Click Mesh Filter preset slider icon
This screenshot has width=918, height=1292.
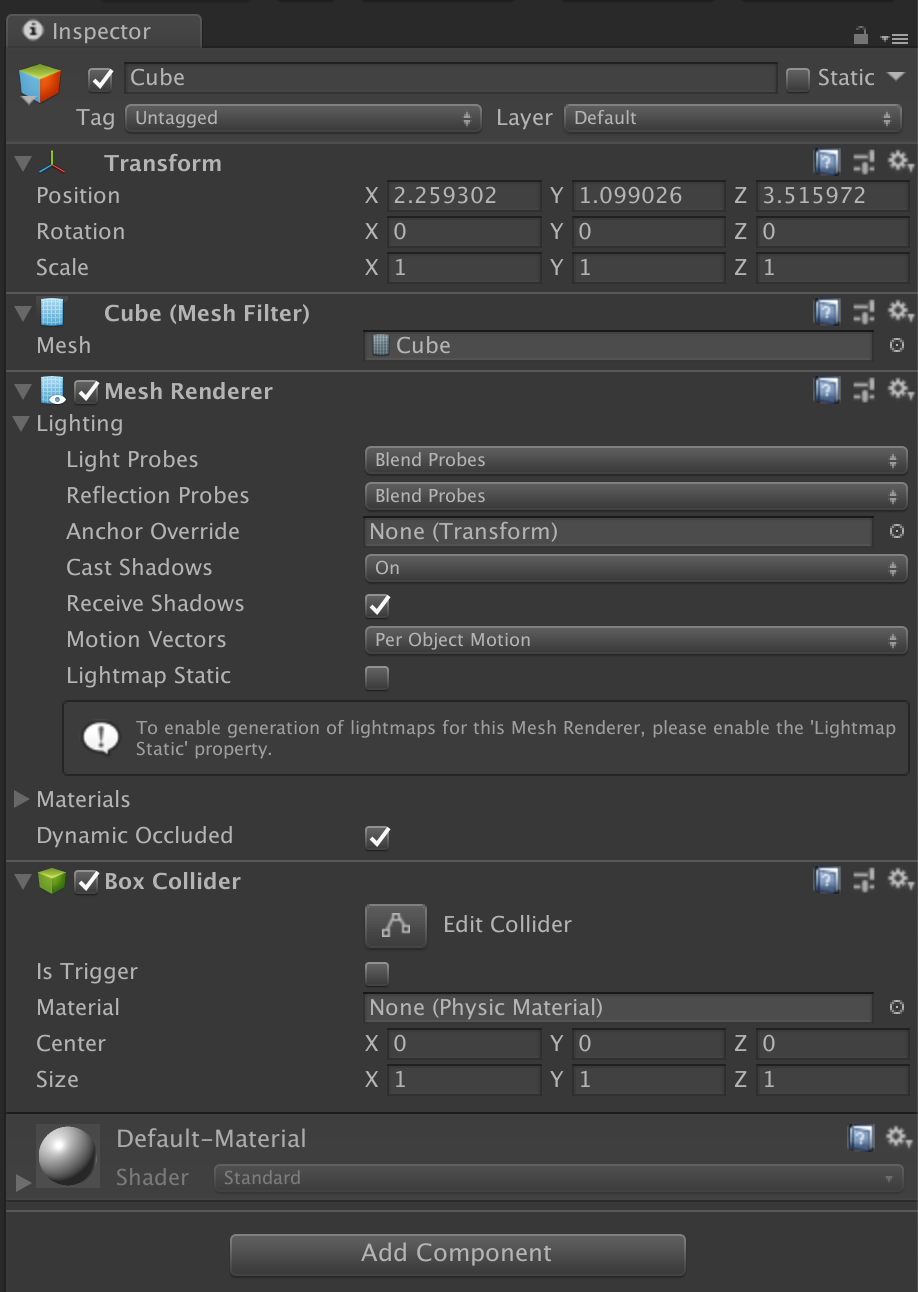pyautogui.click(x=864, y=313)
